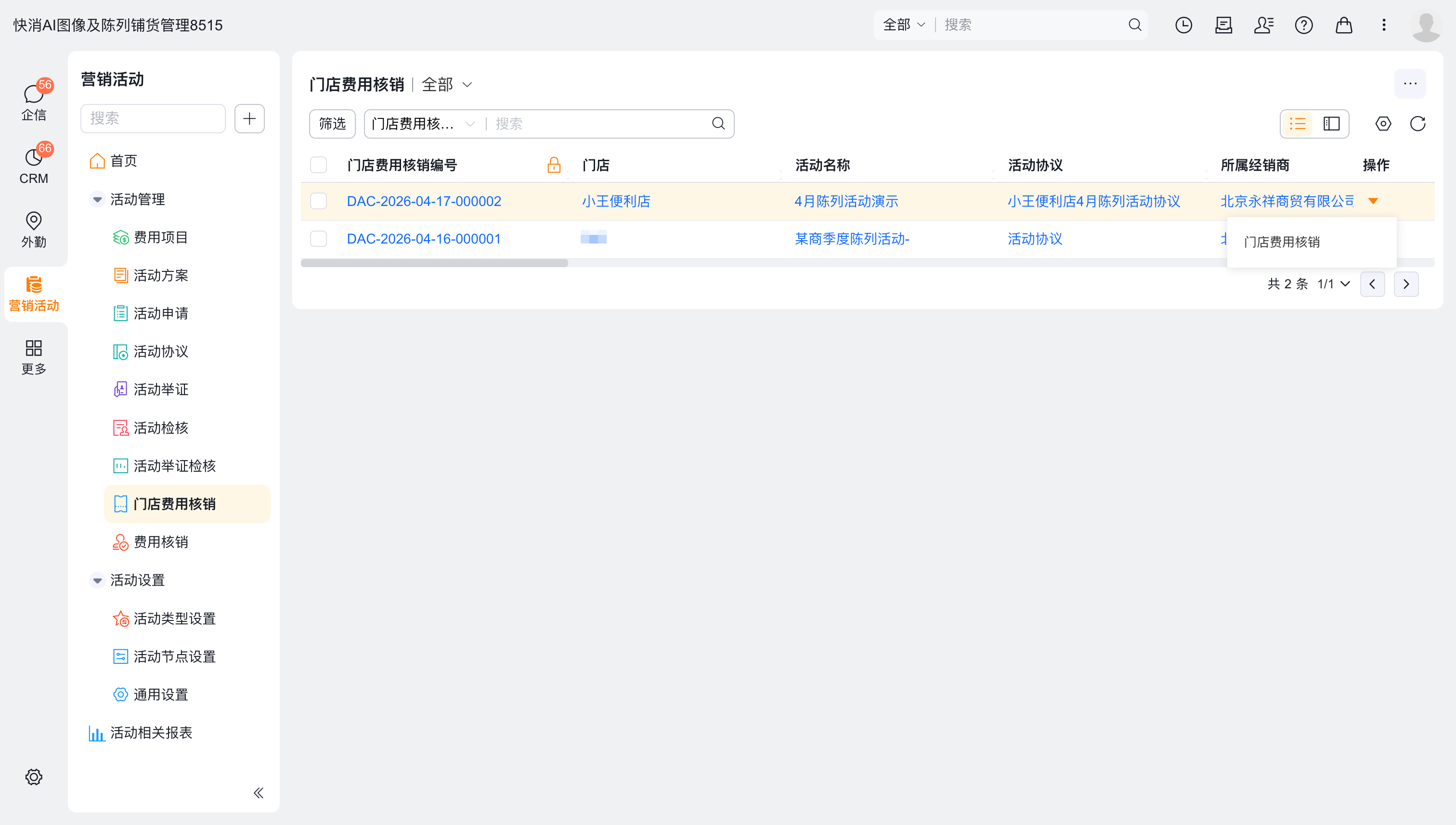Collapse the 活动管理 tree group
1456x825 pixels.
point(97,199)
